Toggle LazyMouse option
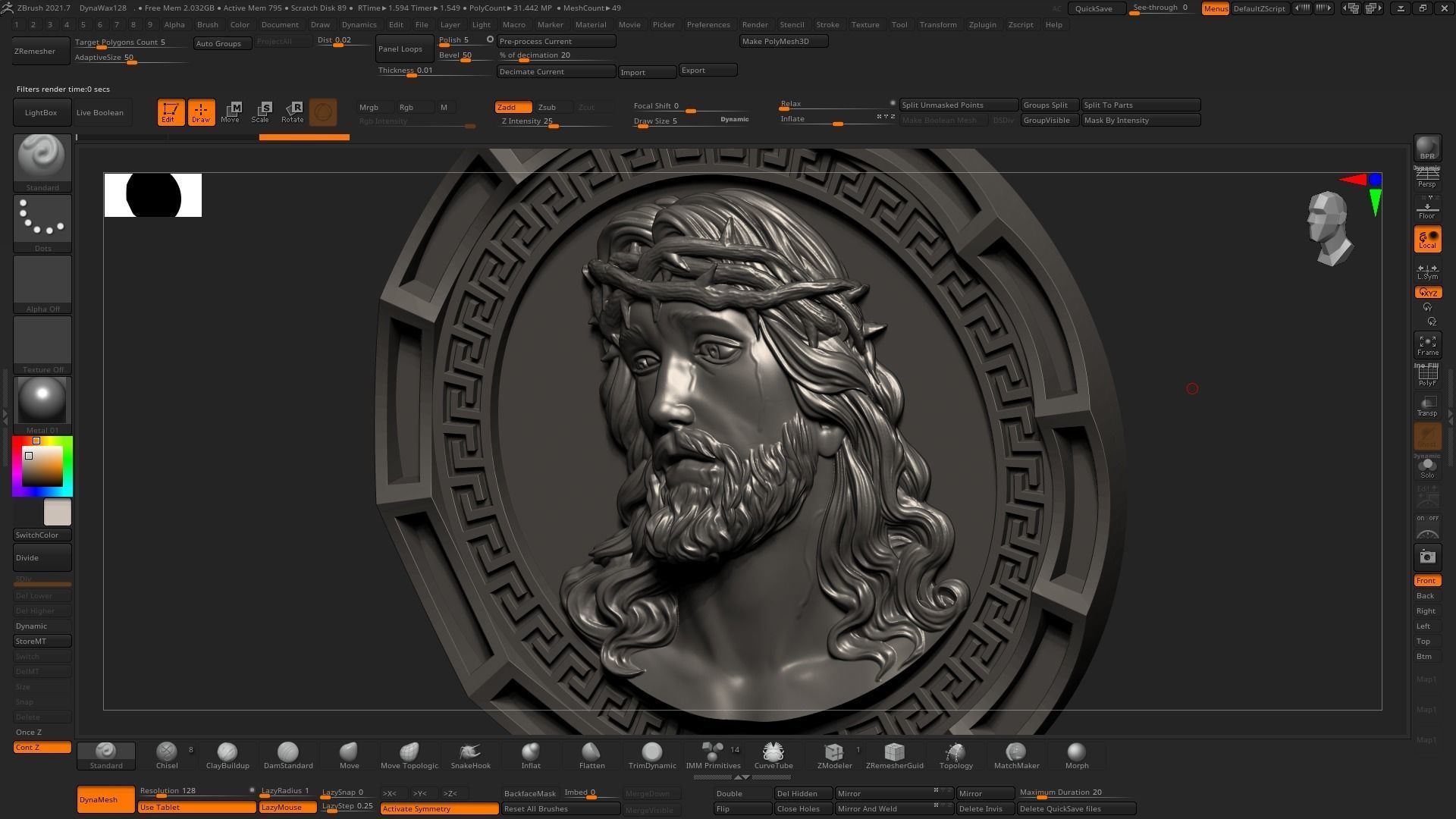This screenshot has height=819, width=1456. 287,808
